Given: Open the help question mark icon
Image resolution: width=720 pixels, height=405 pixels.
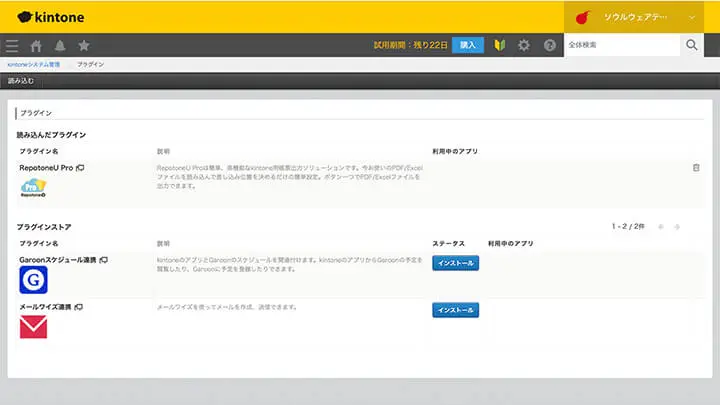Looking at the screenshot, I should (x=549, y=45).
